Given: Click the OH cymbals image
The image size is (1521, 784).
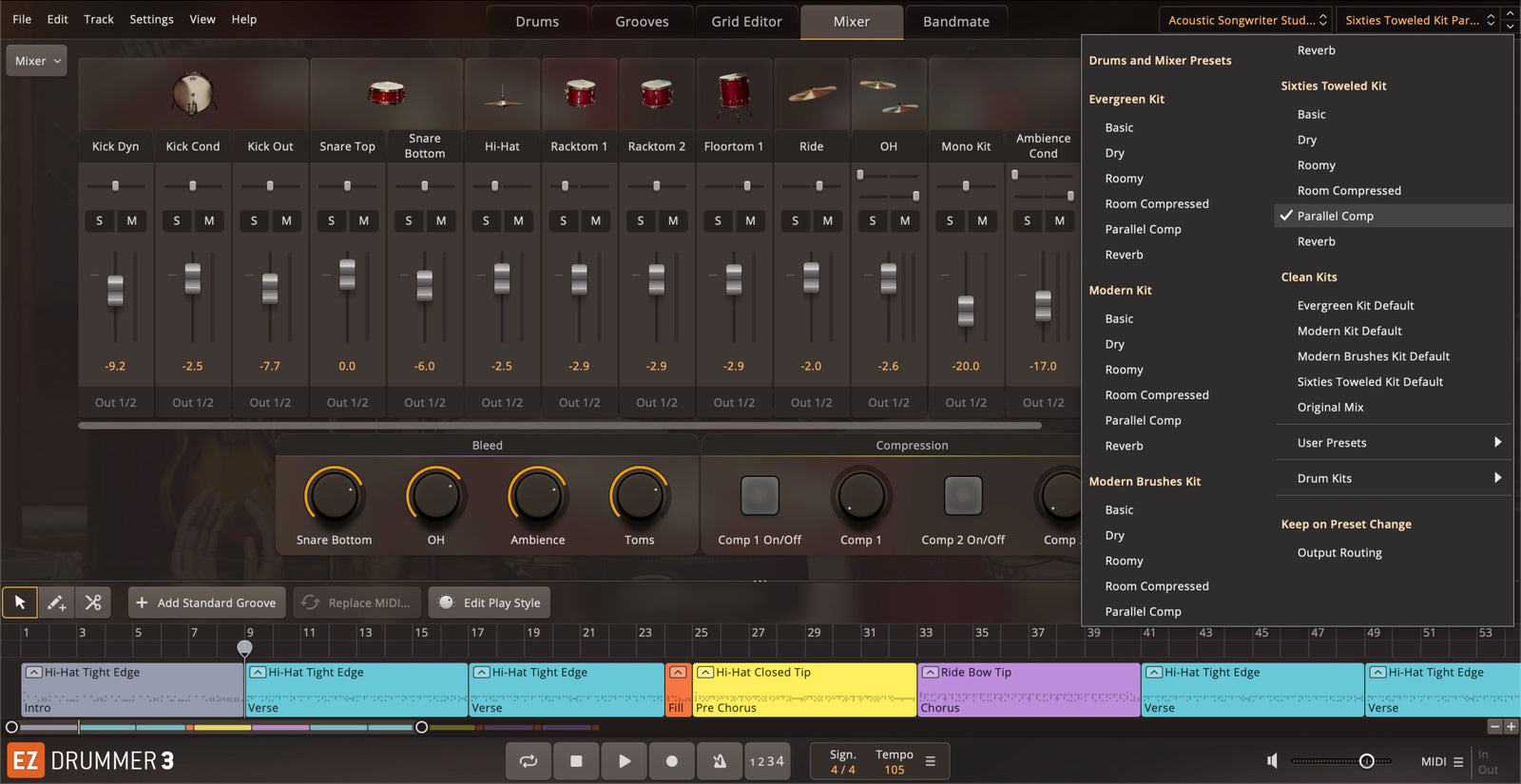Looking at the screenshot, I should tap(889, 97).
